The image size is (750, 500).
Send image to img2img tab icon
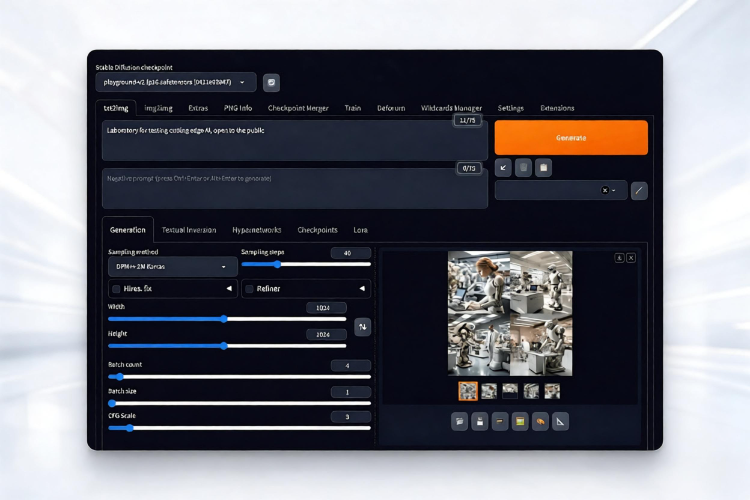(x=520, y=422)
